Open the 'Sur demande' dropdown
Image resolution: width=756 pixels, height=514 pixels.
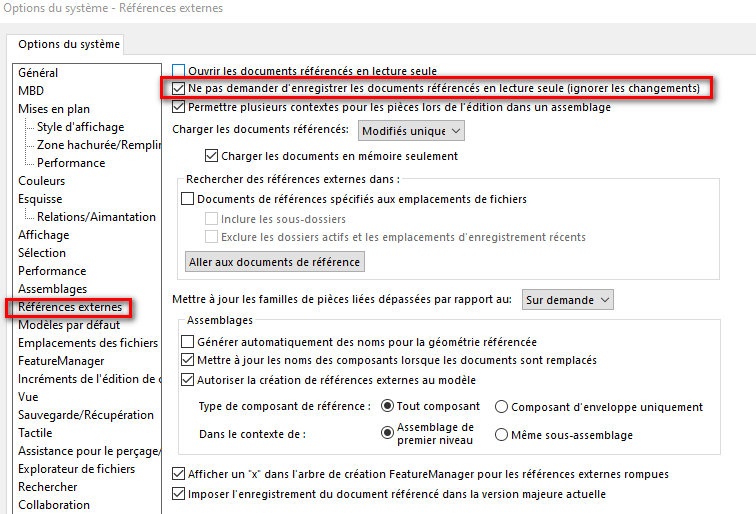(x=567, y=299)
